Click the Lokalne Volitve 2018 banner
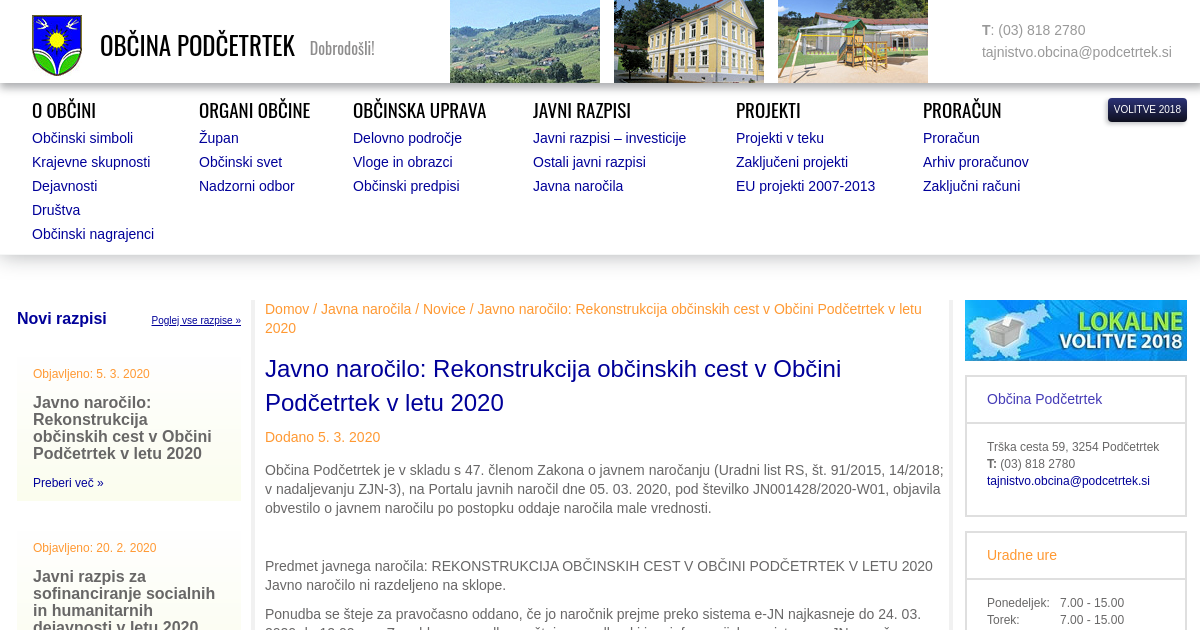 tap(1075, 330)
